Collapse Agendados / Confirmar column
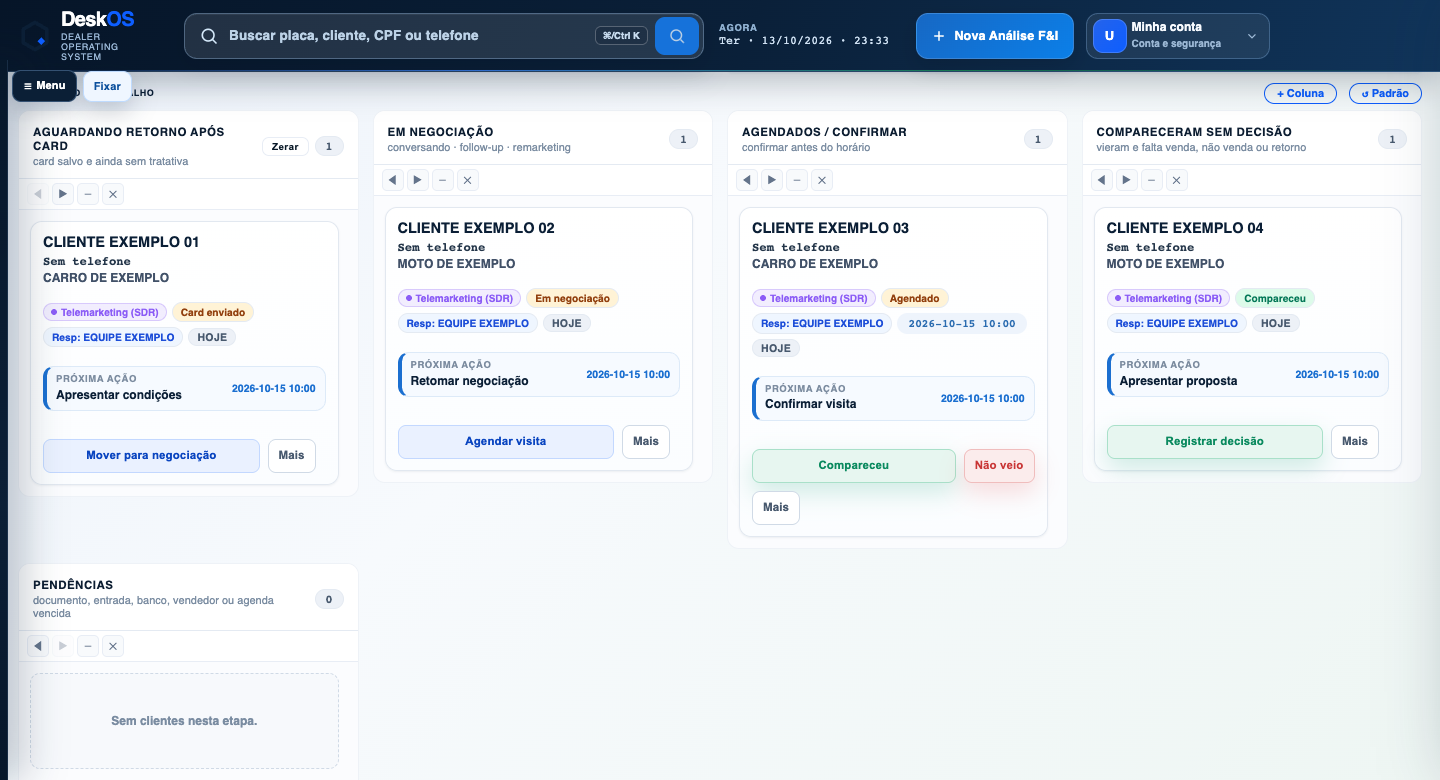 point(797,180)
